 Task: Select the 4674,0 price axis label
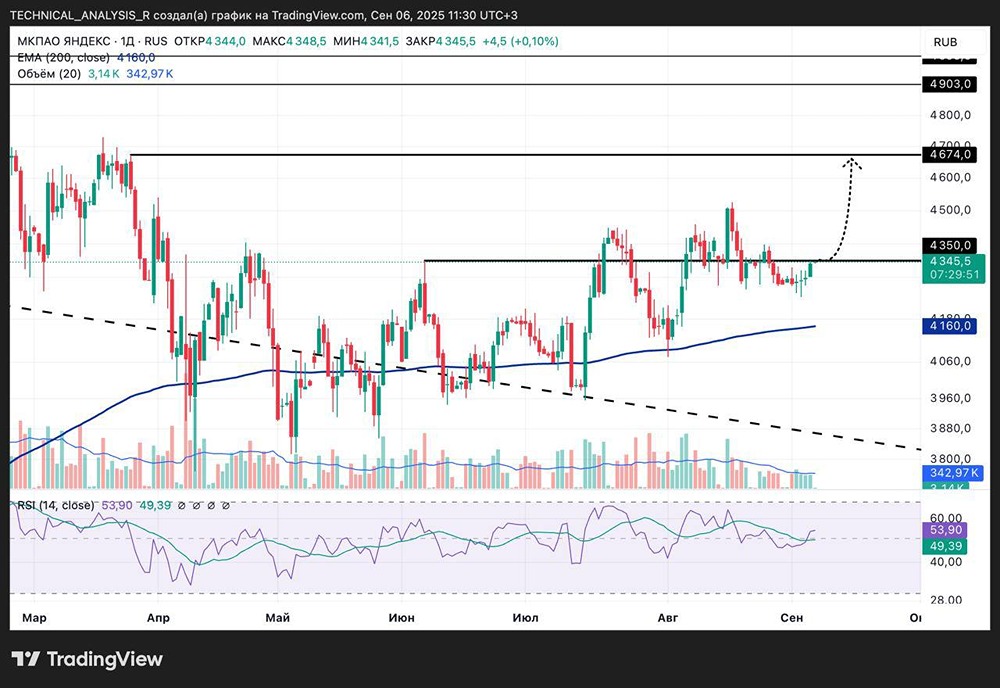pos(947,155)
